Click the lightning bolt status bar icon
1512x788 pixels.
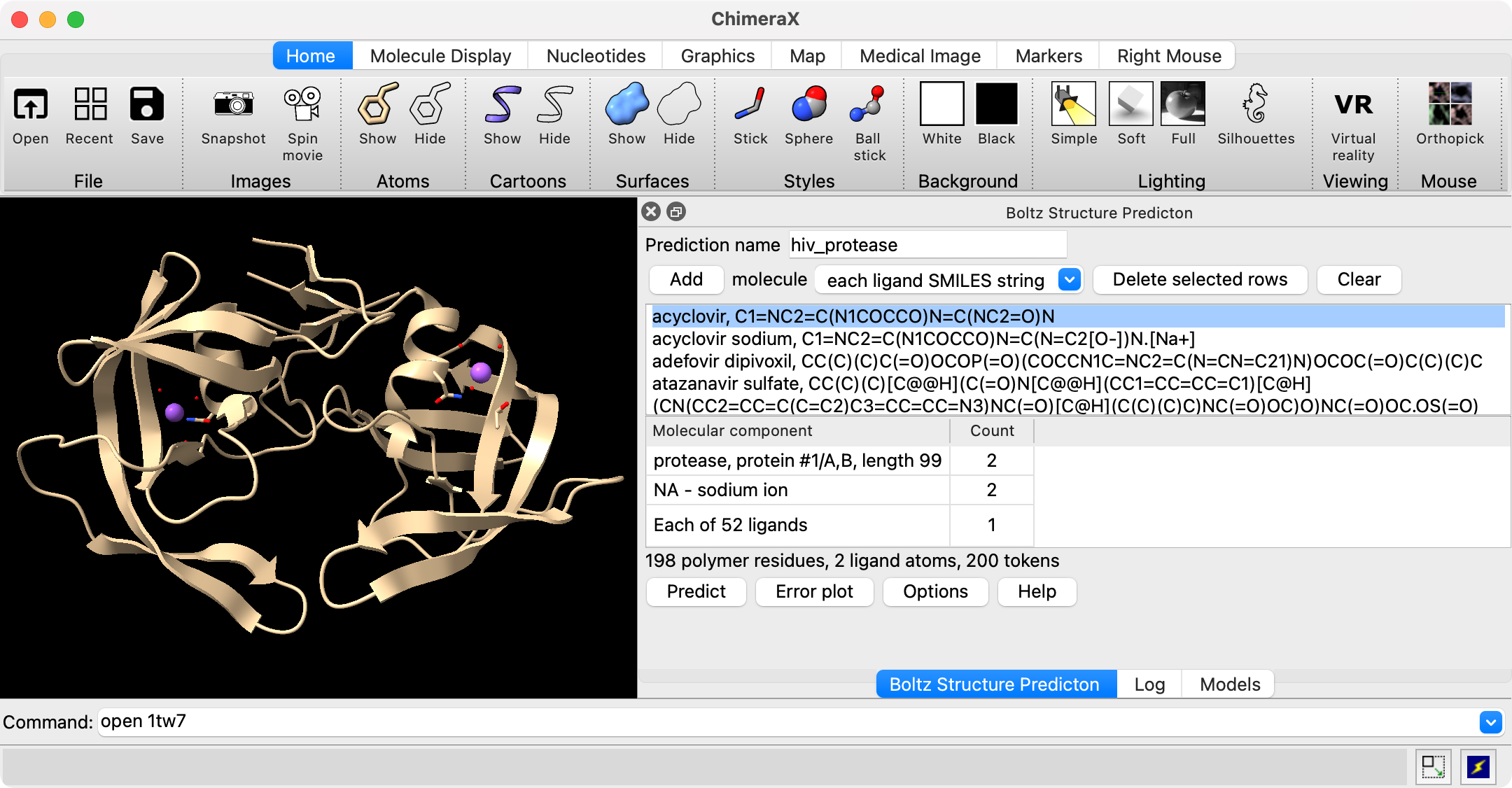point(1478,767)
